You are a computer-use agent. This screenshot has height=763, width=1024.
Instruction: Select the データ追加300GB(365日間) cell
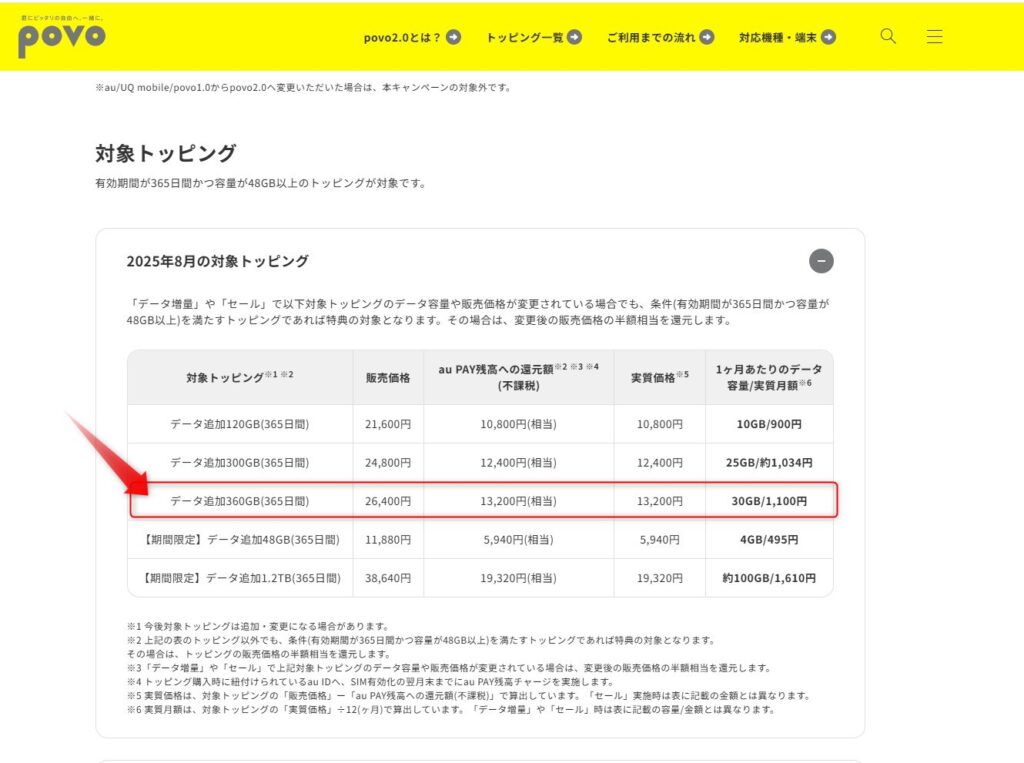click(240, 463)
